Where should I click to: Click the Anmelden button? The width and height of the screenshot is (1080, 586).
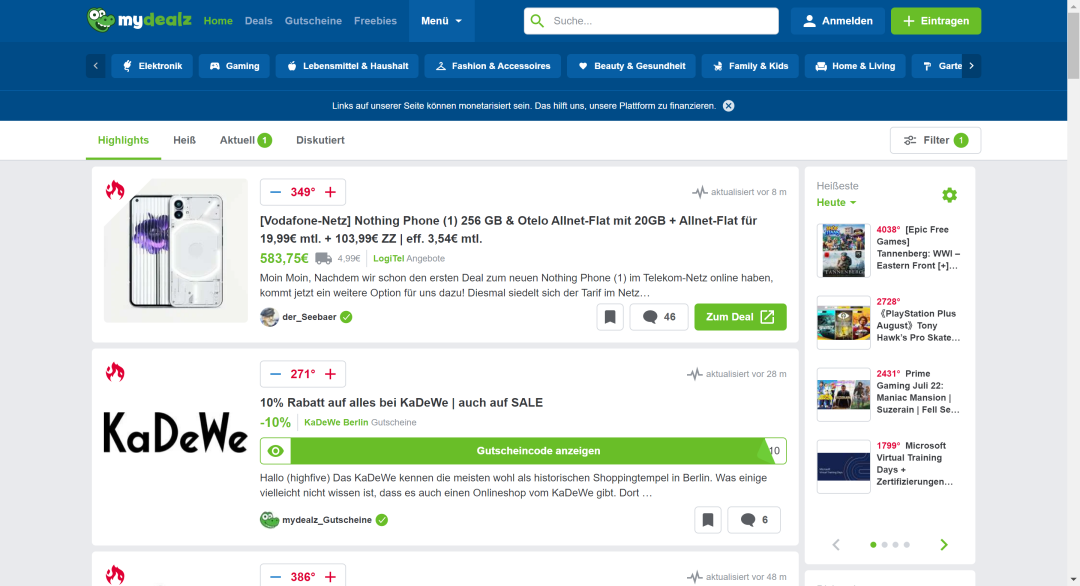837,21
